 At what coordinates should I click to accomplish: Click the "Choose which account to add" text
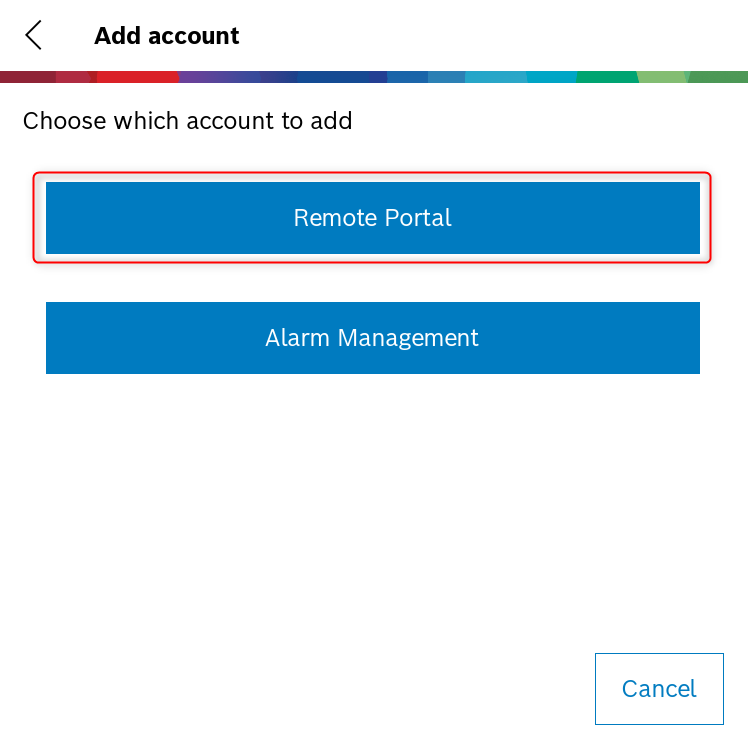point(187,122)
